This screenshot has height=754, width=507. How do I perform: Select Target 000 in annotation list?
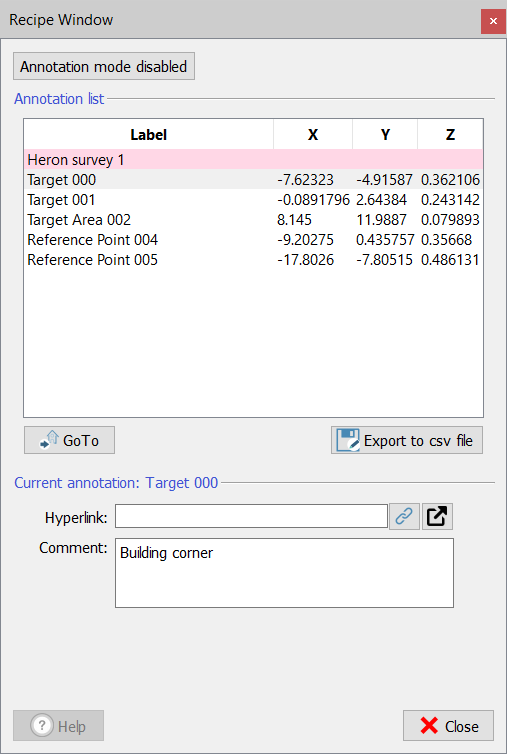point(254,179)
